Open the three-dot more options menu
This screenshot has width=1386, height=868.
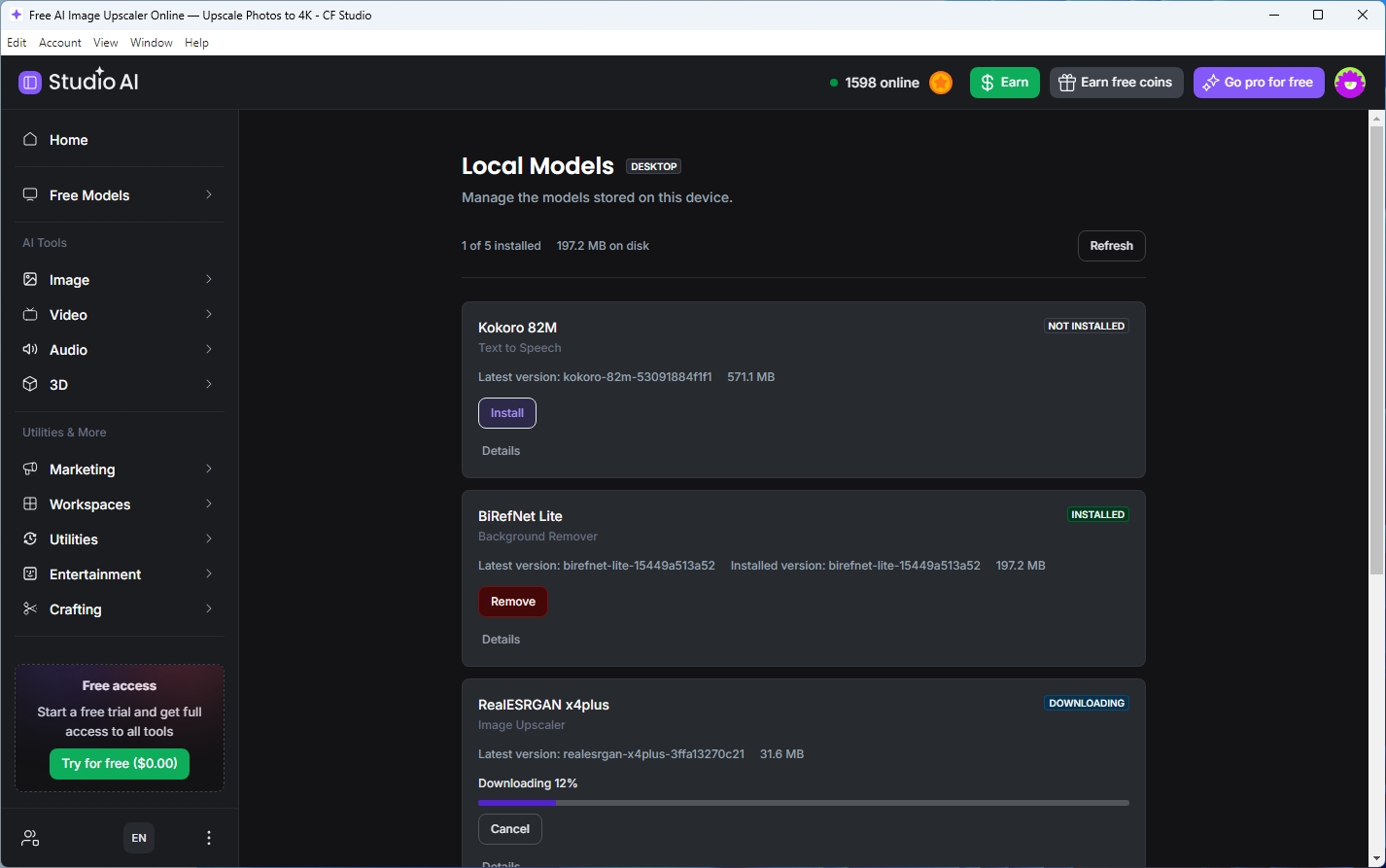click(x=209, y=838)
